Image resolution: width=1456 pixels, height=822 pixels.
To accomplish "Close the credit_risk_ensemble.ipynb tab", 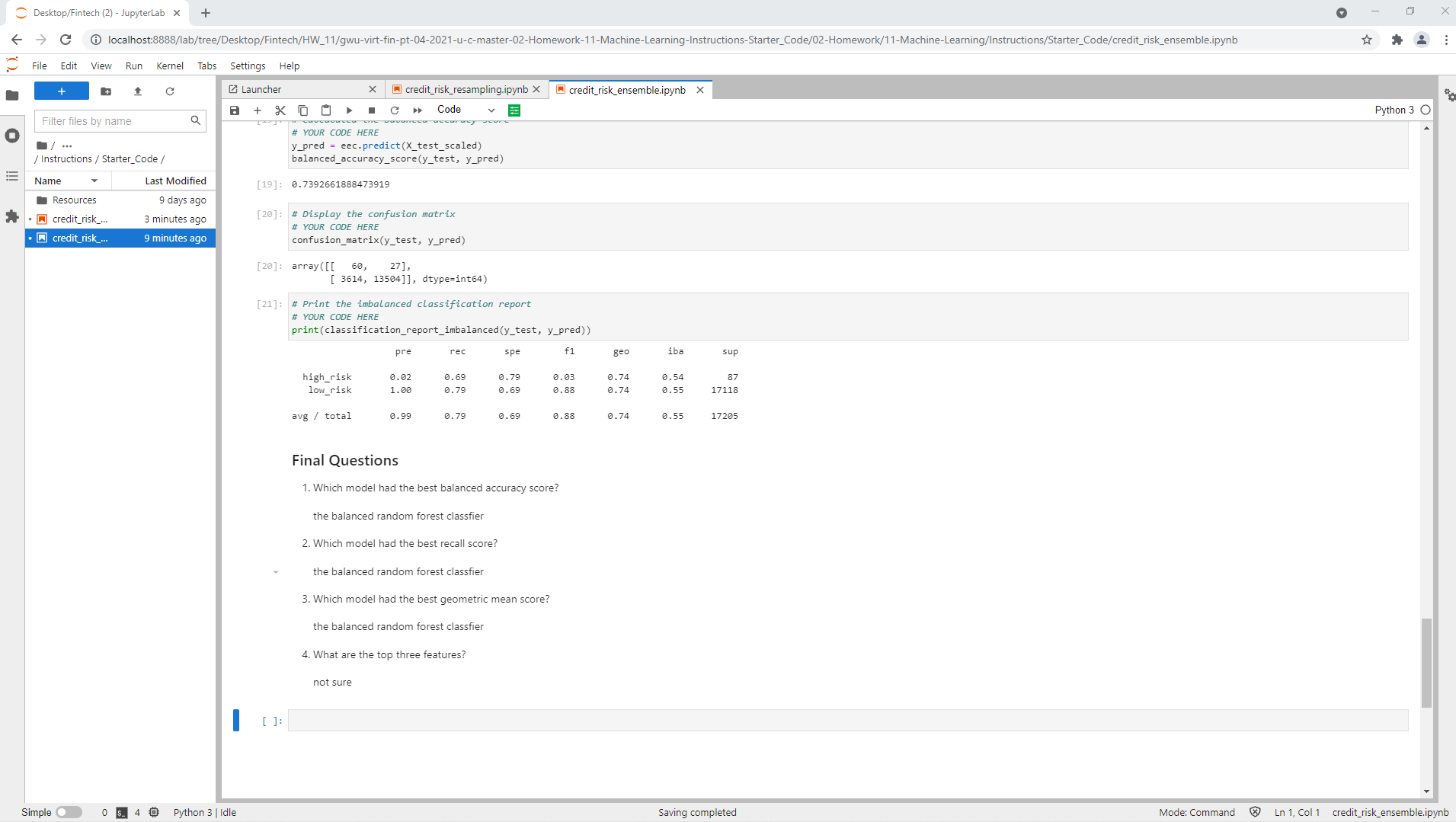I will 700,90.
